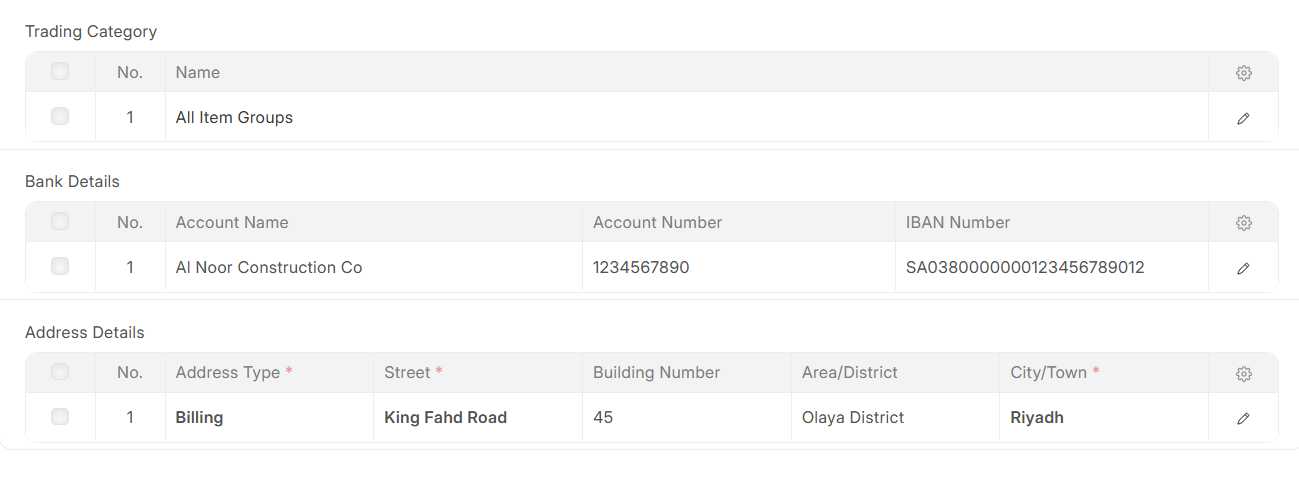This screenshot has width=1299, height=480.
Task: Click the Building Number cell 45
Action: point(603,417)
